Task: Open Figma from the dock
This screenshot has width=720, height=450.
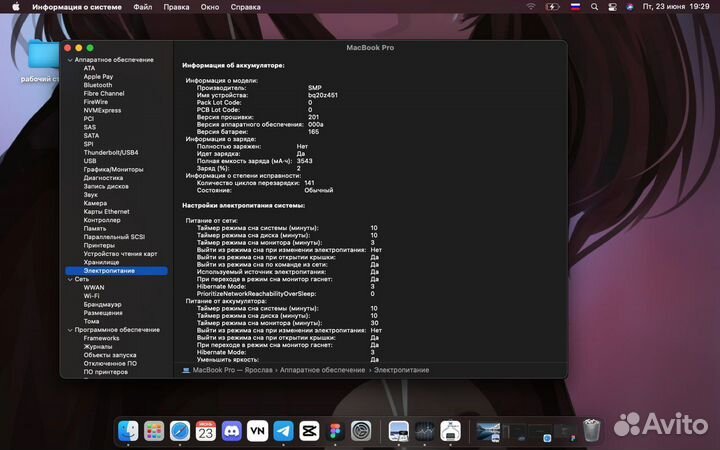Action: point(336,431)
